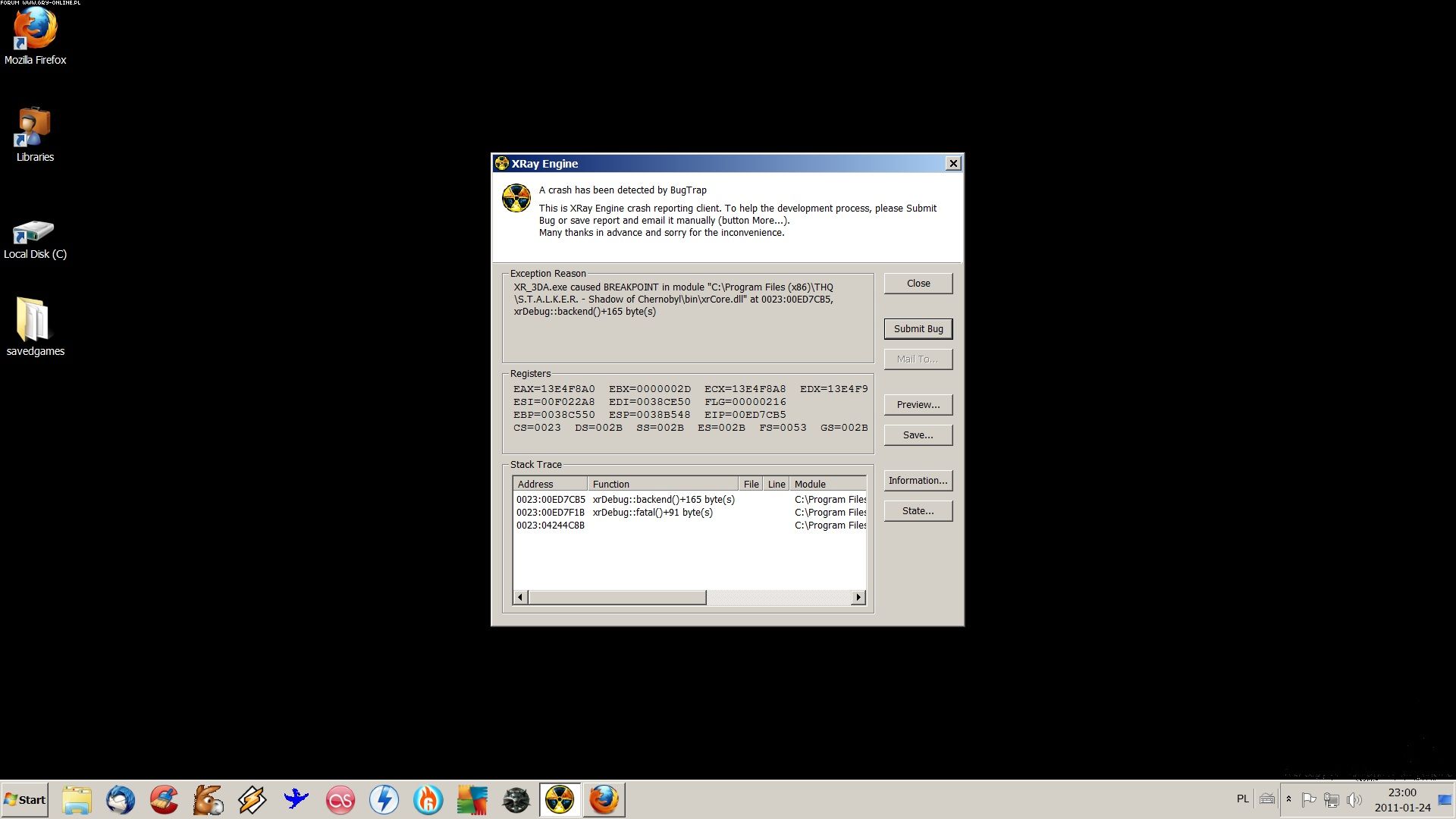Click the Preview... button
Image resolution: width=1456 pixels, height=819 pixels.
pos(918,405)
